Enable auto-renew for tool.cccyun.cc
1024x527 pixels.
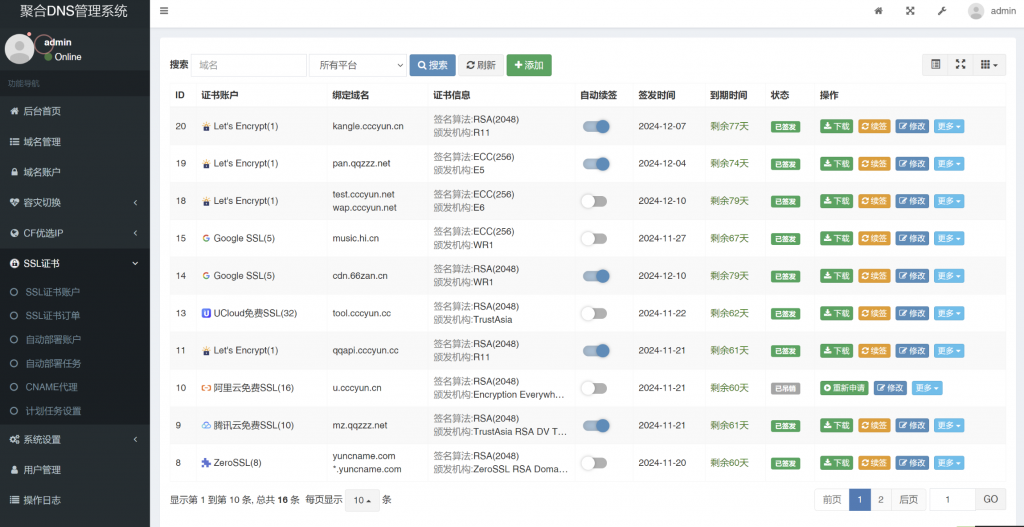point(594,313)
